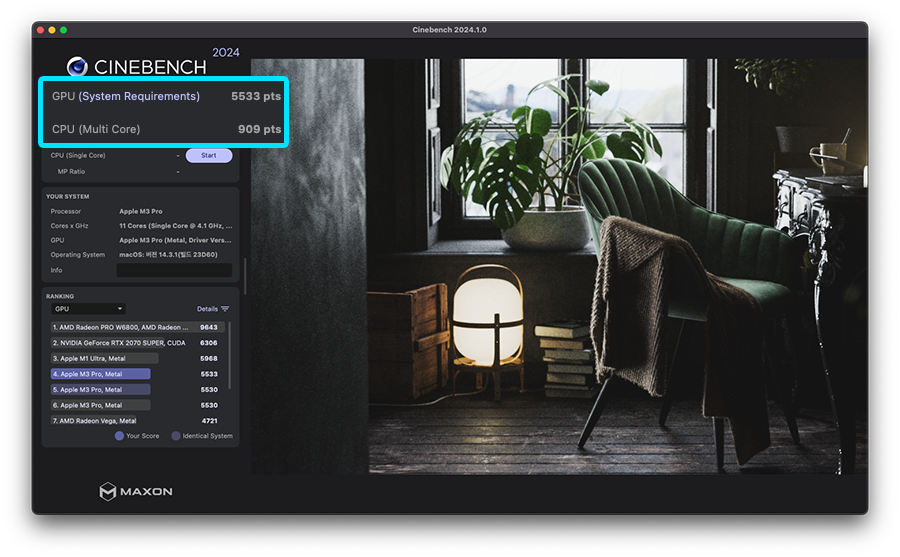
Task: Click the rendered room scene preview
Action: coord(560,266)
